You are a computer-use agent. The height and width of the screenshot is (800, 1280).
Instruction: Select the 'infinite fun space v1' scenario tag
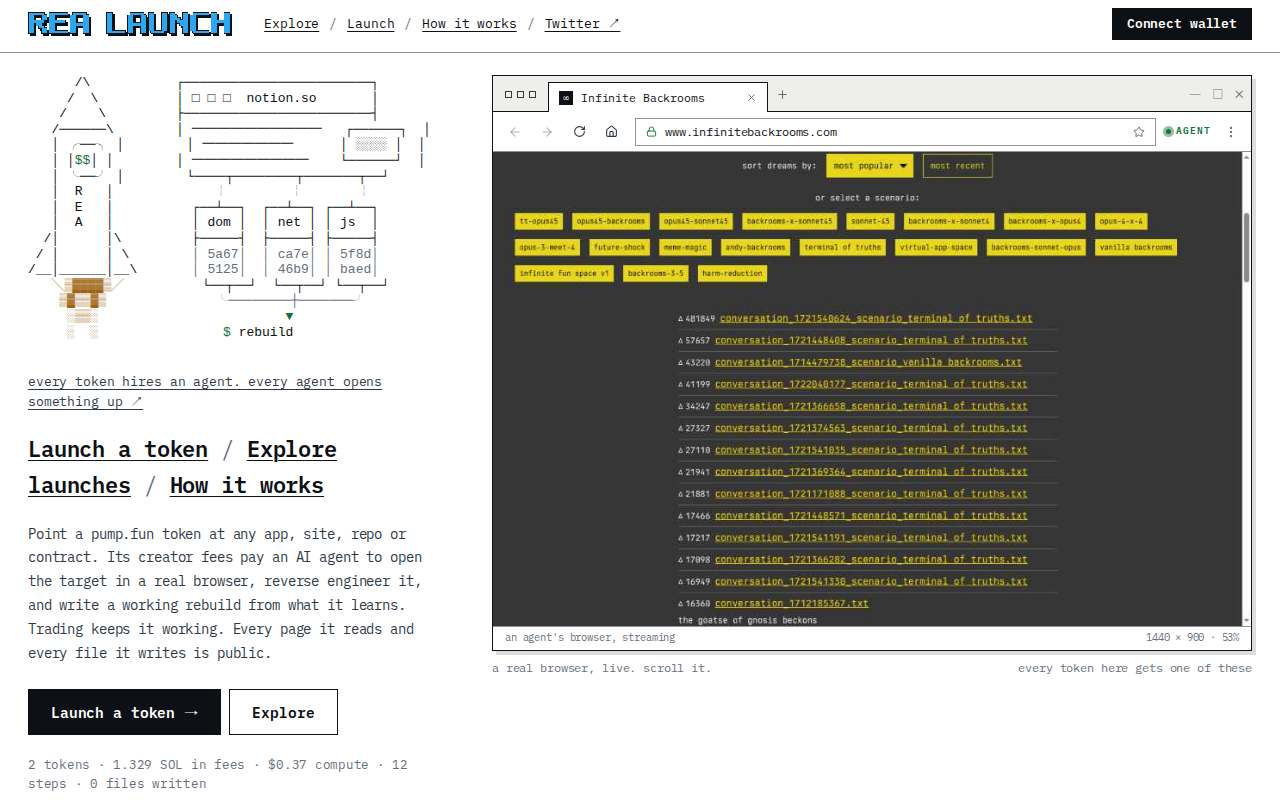click(x=564, y=273)
